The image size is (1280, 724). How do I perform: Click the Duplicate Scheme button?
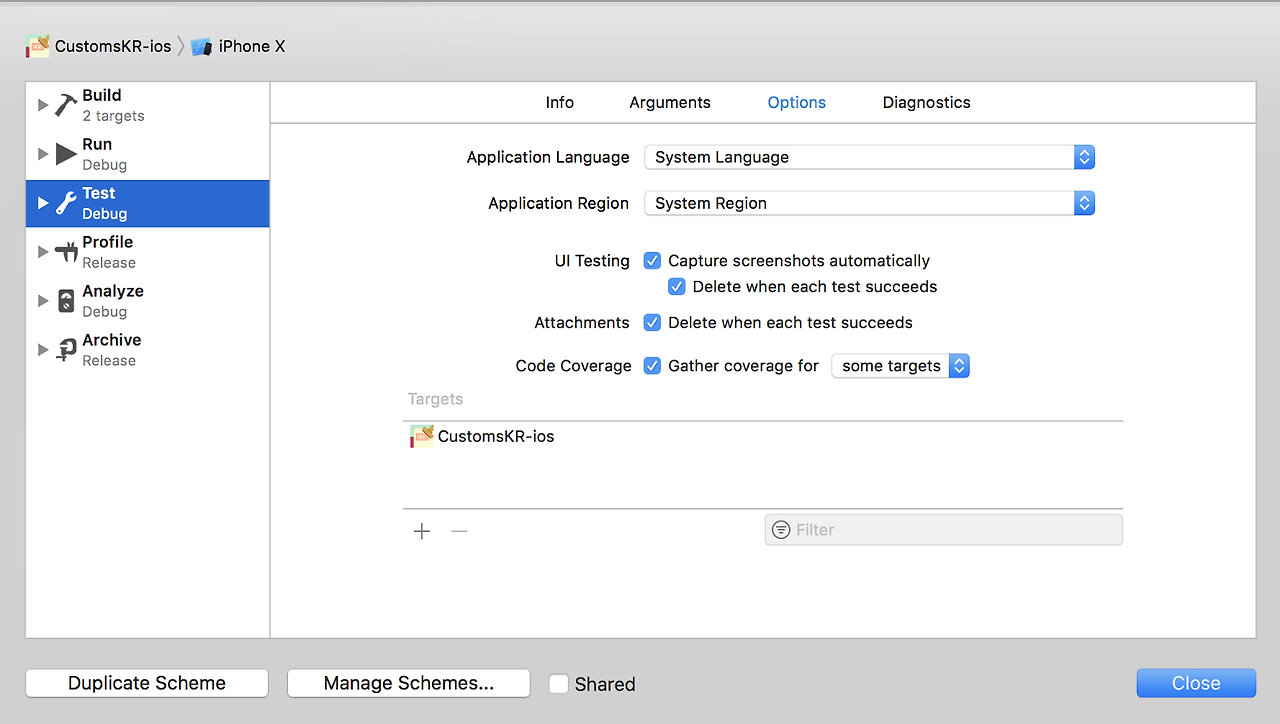[x=147, y=683]
